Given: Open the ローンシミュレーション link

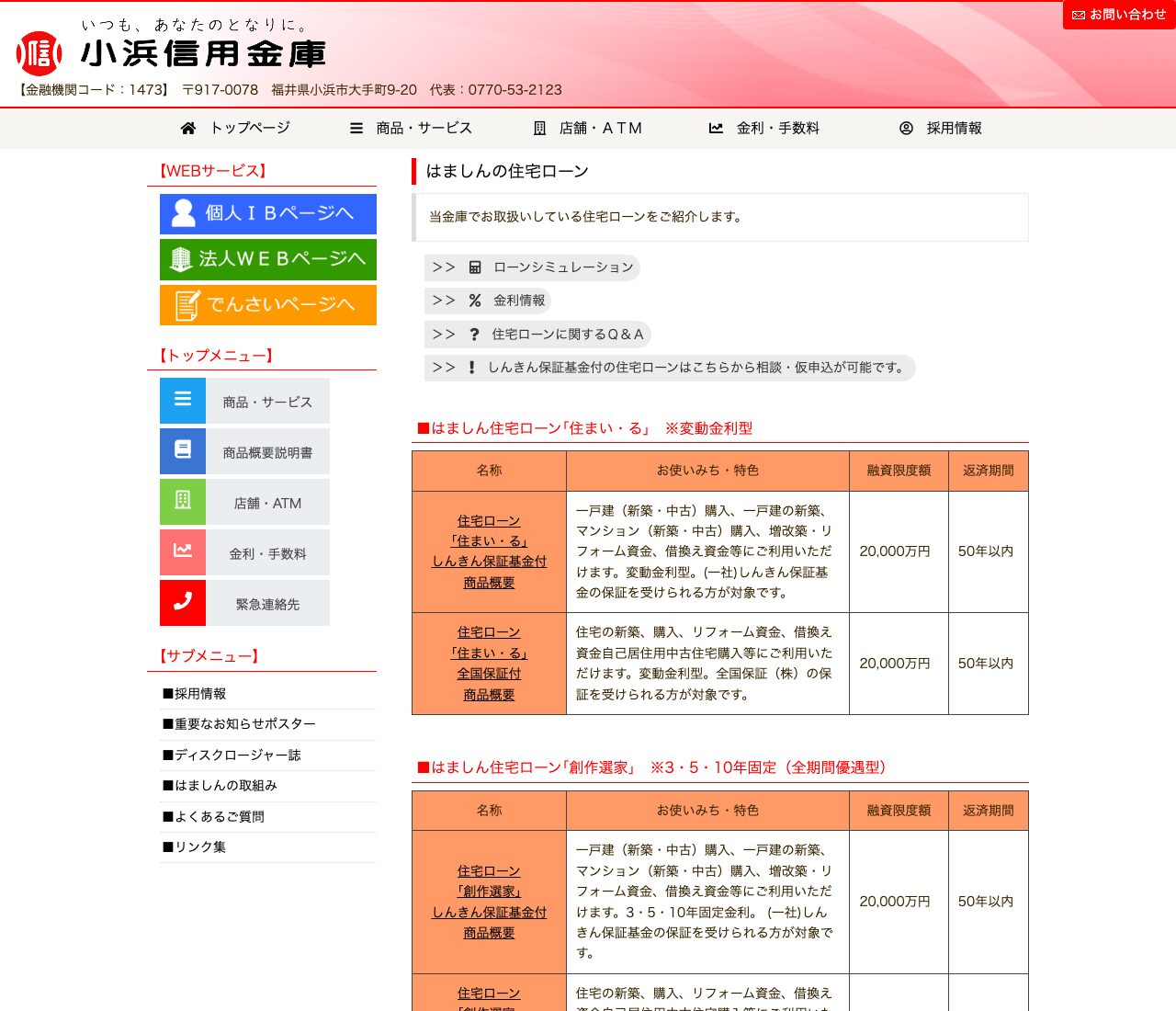Looking at the screenshot, I should tap(532, 267).
